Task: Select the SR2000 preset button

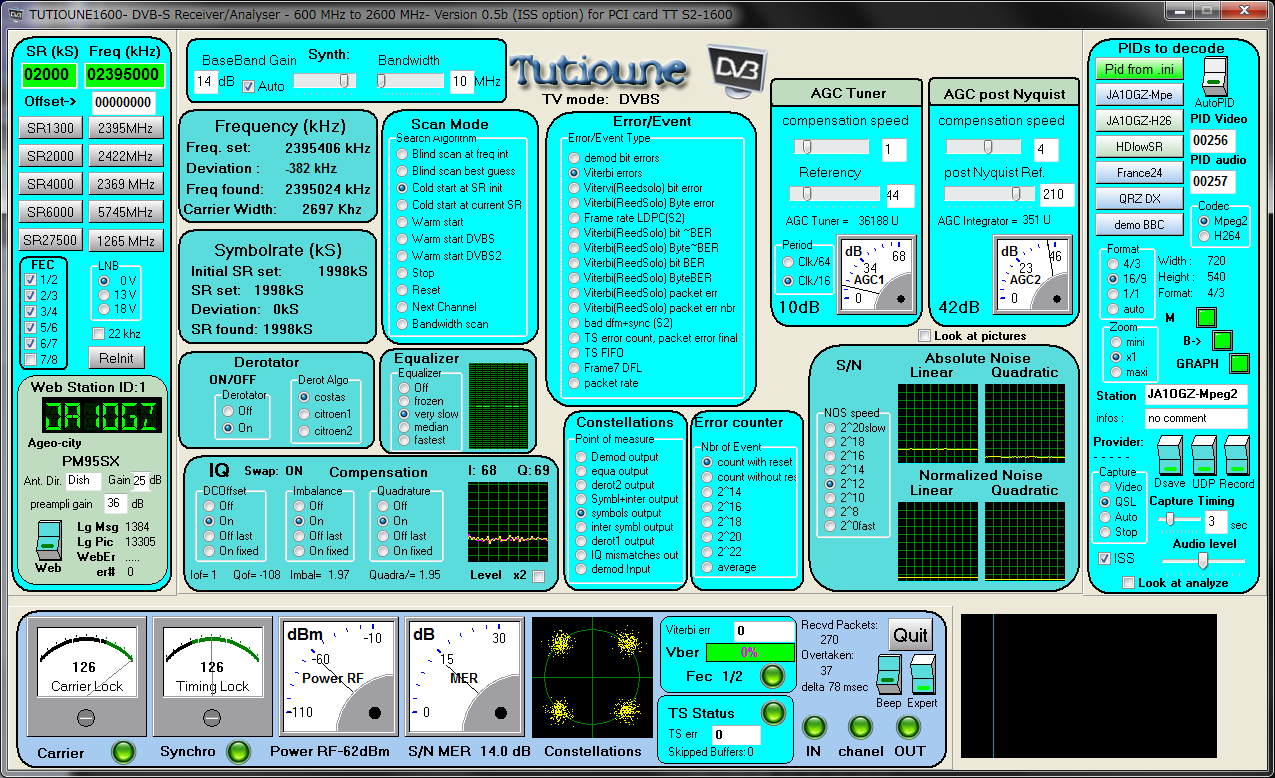Action: 50,156
